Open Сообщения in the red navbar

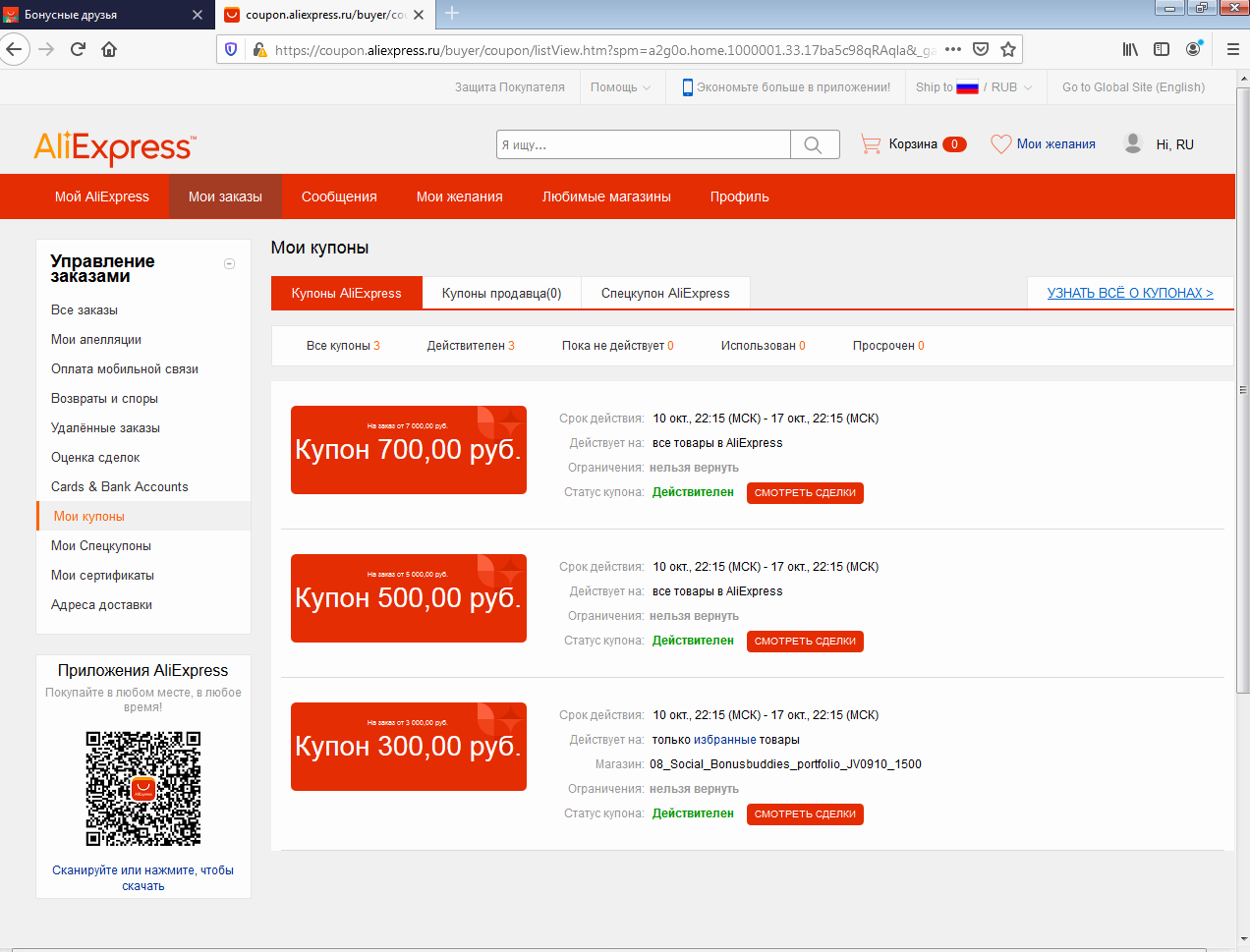click(339, 196)
